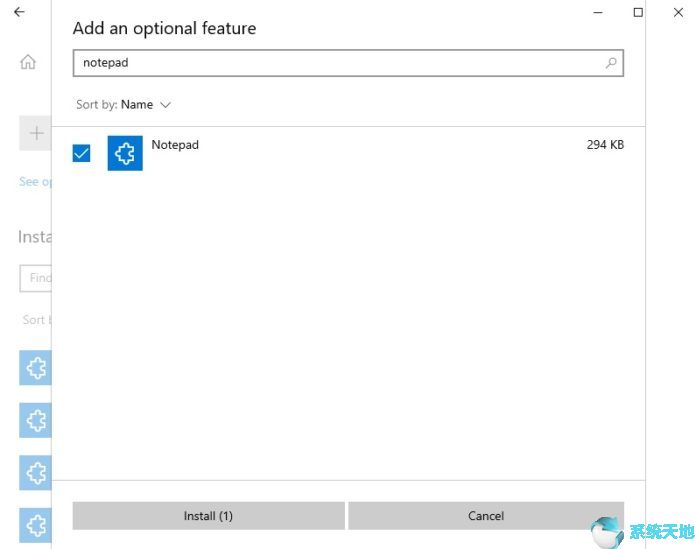Select the Notepad feature name text
This screenshot has height=549, width=696.
[x=175, y=145]
